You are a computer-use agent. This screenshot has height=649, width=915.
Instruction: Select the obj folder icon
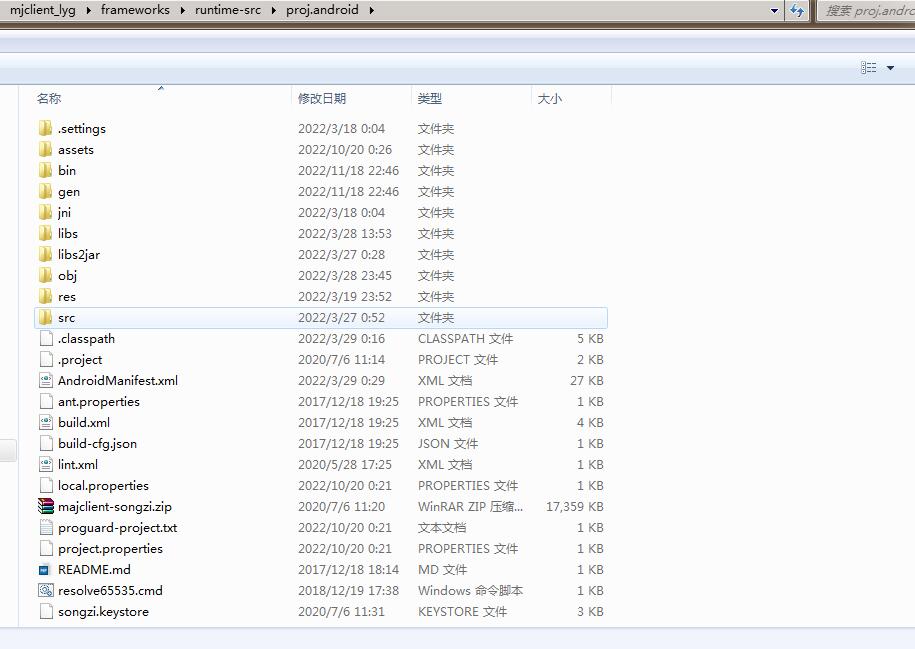46,275
